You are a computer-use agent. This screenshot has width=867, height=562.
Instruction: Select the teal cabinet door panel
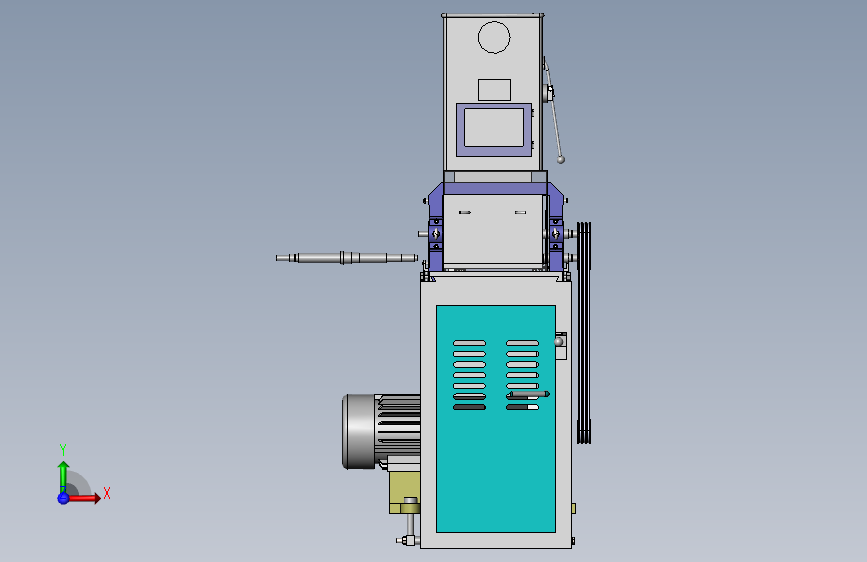tap(496, 419)
